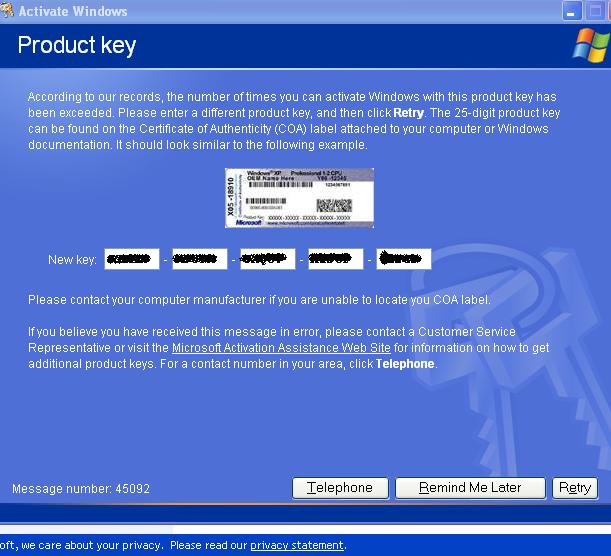Click the COA label example image

click(299, 198)
